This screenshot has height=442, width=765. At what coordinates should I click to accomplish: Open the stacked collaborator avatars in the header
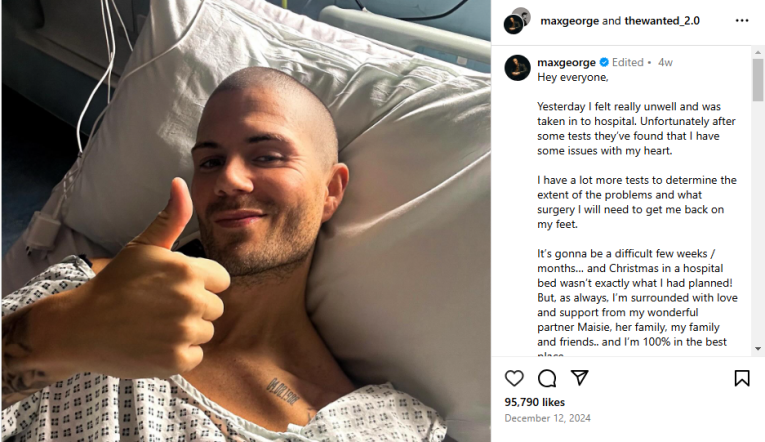click(x=517, y=21)
